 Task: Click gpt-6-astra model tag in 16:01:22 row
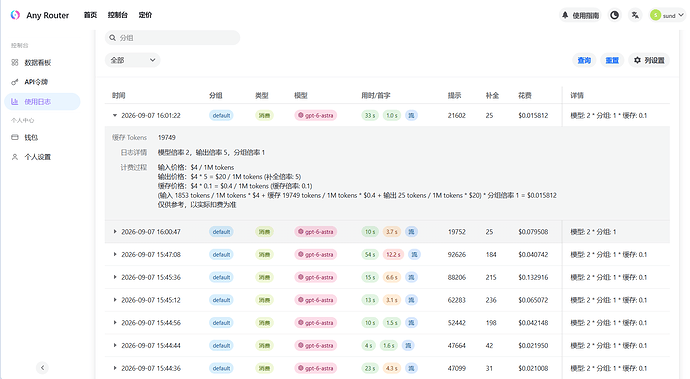pyautogui.click(x=316, y=115)
